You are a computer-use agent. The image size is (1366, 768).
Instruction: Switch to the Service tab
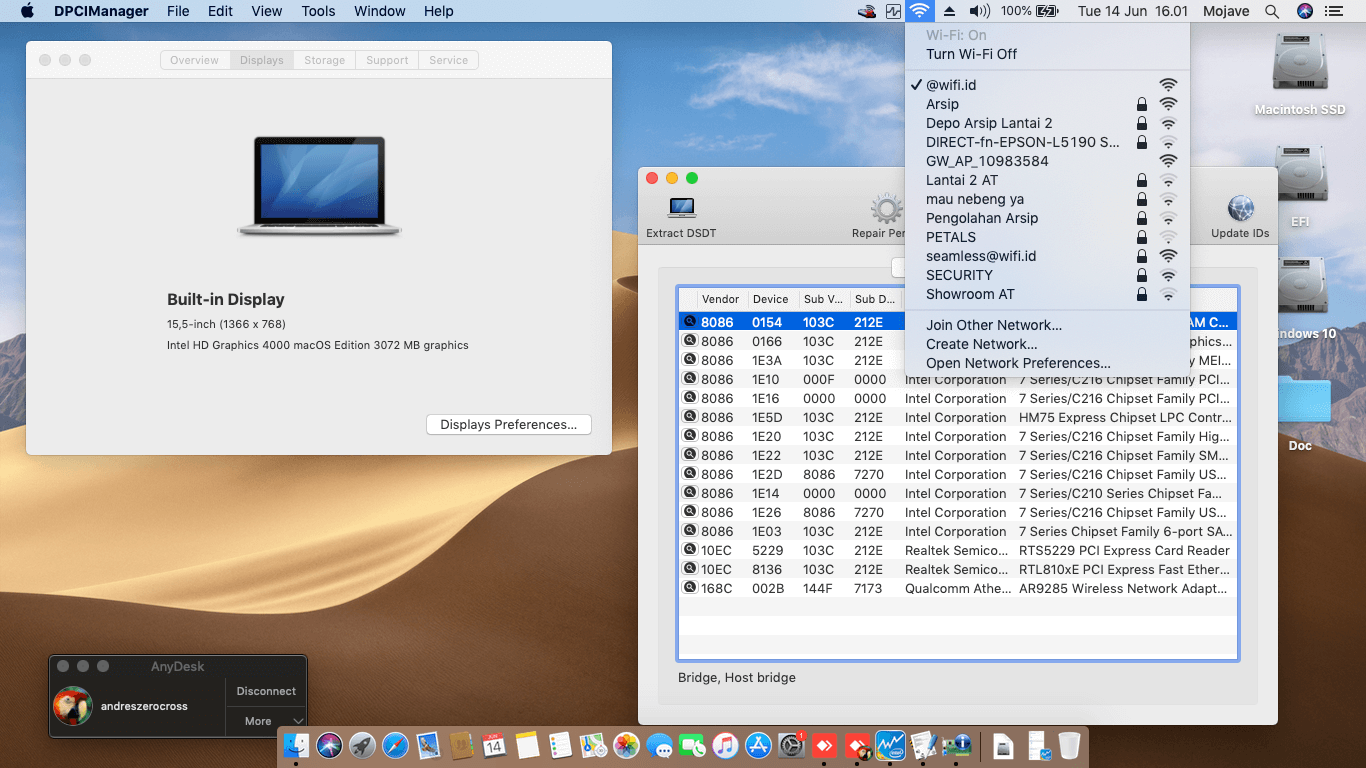click(448, 60)
